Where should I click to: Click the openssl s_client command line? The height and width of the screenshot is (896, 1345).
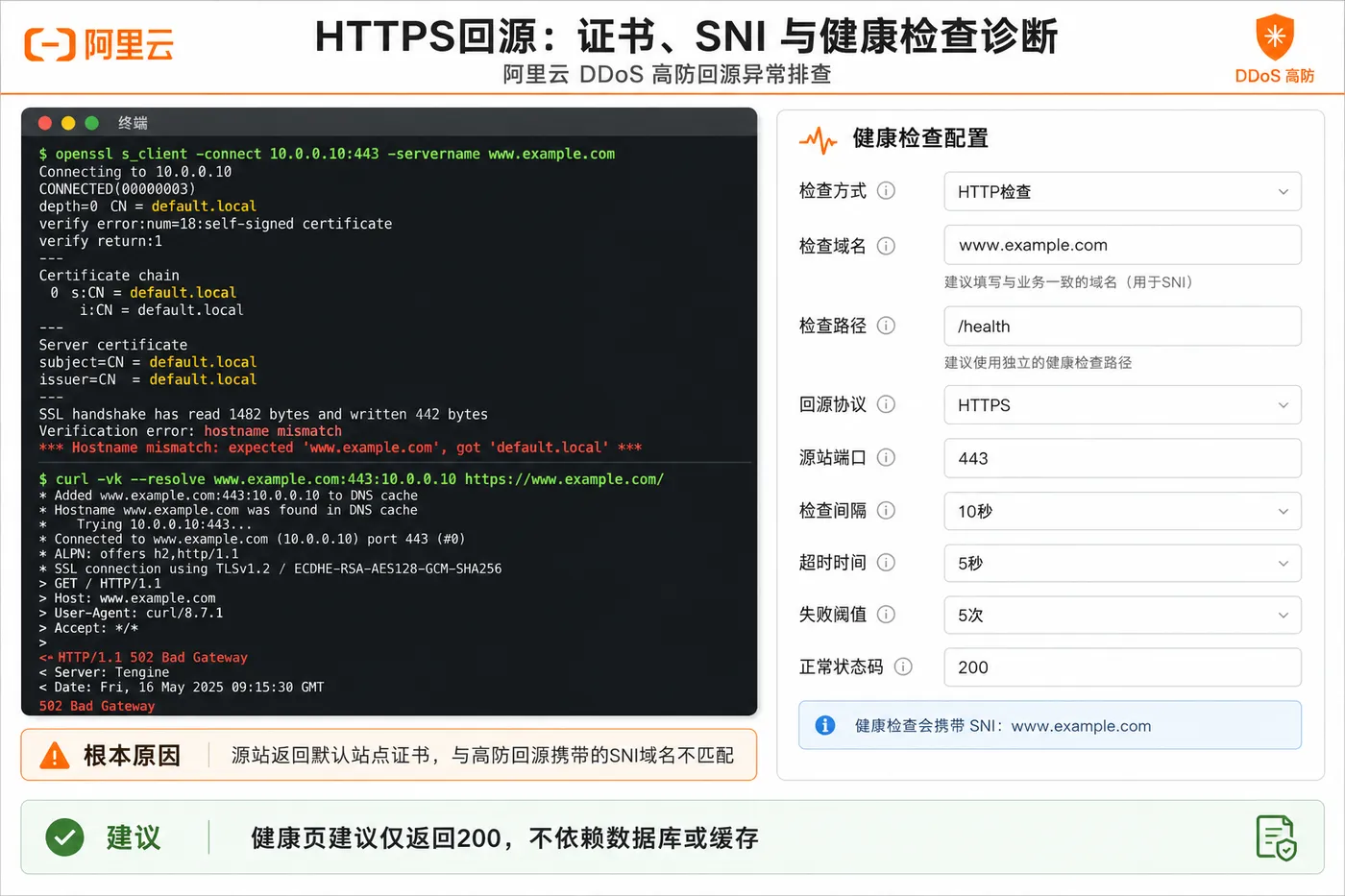327,154
